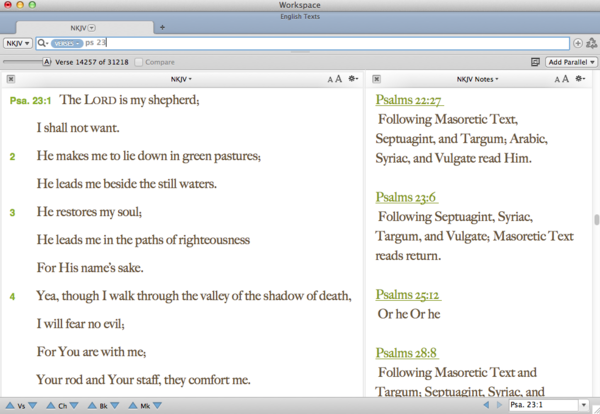The height and width of the screenshot is (414, 600).
Task: Select the NKJV workspace tab
Action: tap(84, 28)
